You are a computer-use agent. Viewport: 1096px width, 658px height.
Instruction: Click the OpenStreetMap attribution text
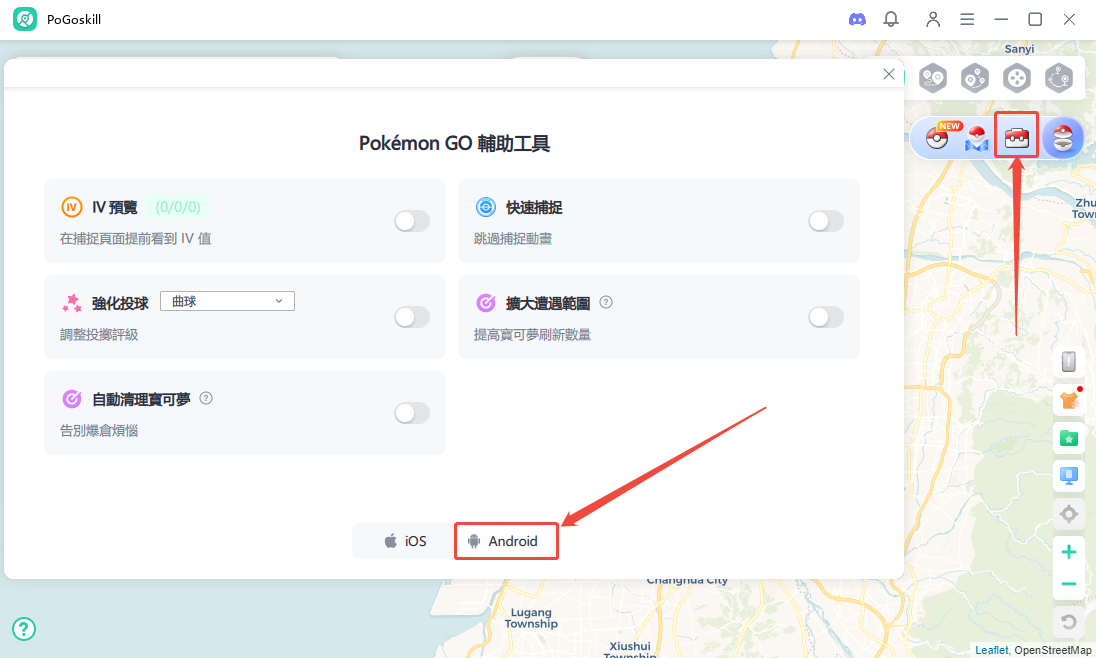point(1053,650)
